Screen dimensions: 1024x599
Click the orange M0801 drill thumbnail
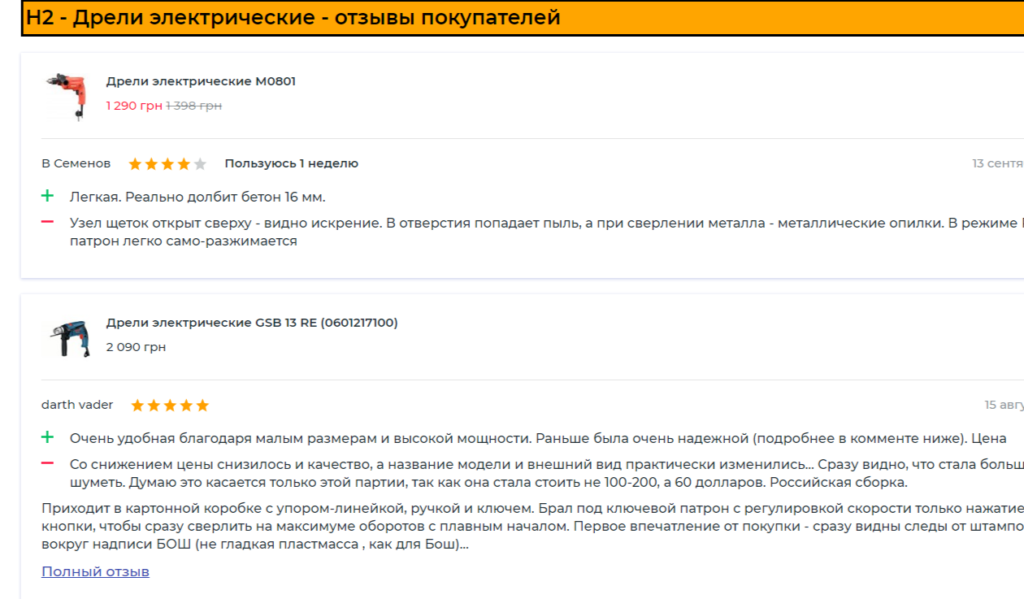click(68, 95)
